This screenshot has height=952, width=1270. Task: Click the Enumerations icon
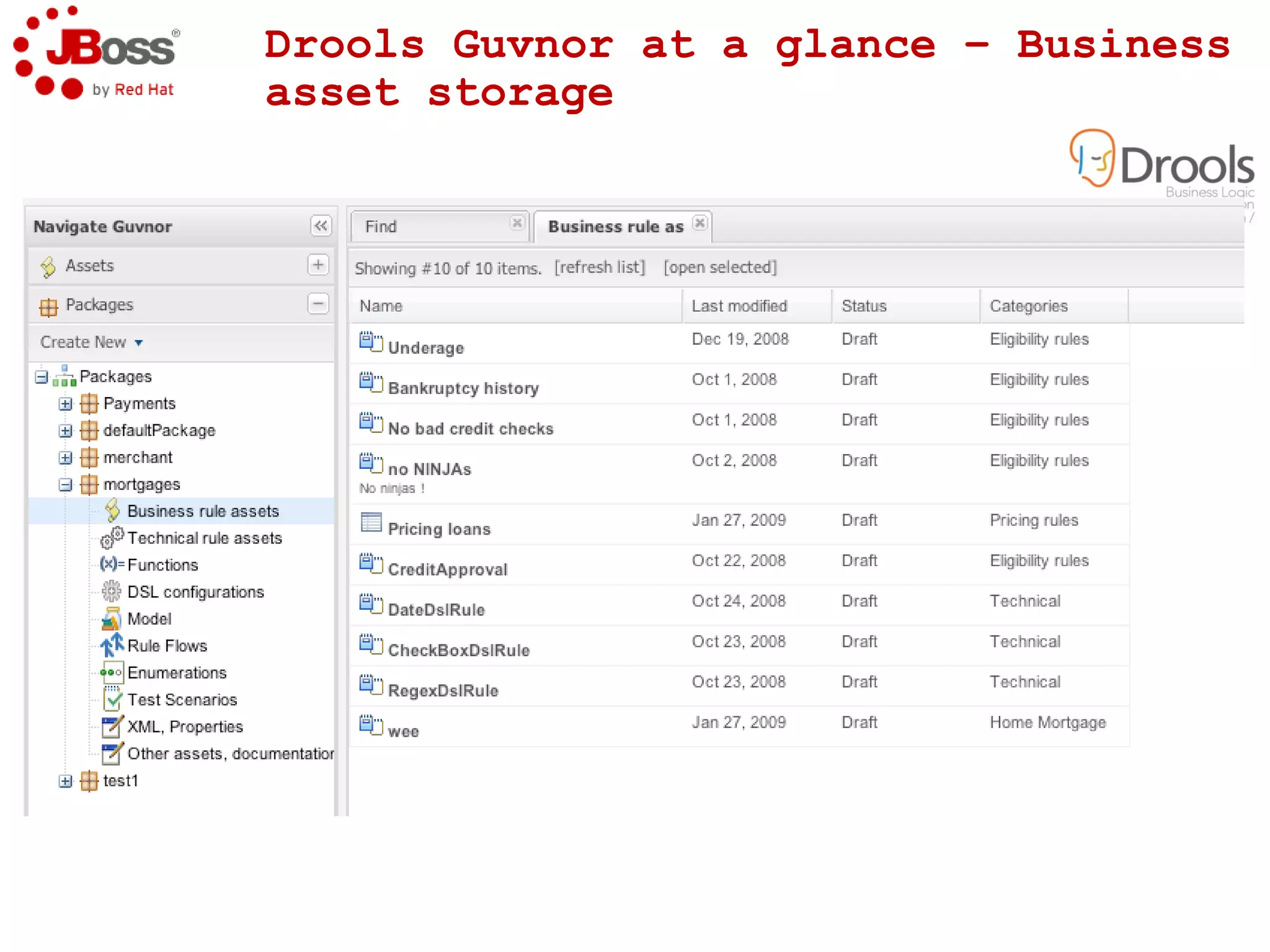pyautogui.click(x=112, y=672)
